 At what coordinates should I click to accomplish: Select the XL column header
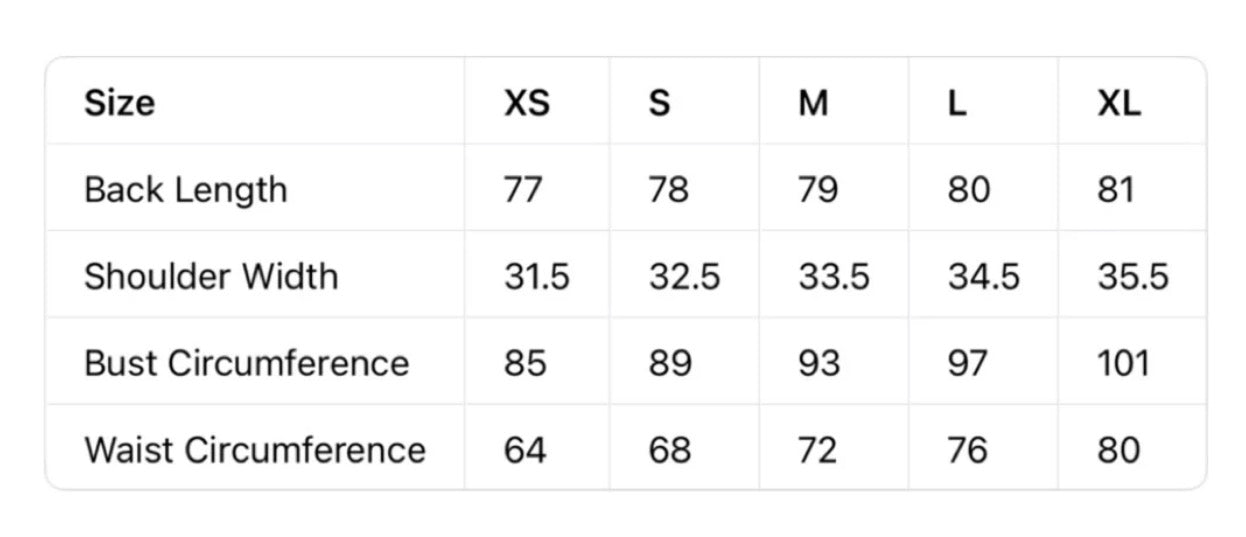(x=1119, y=102)
